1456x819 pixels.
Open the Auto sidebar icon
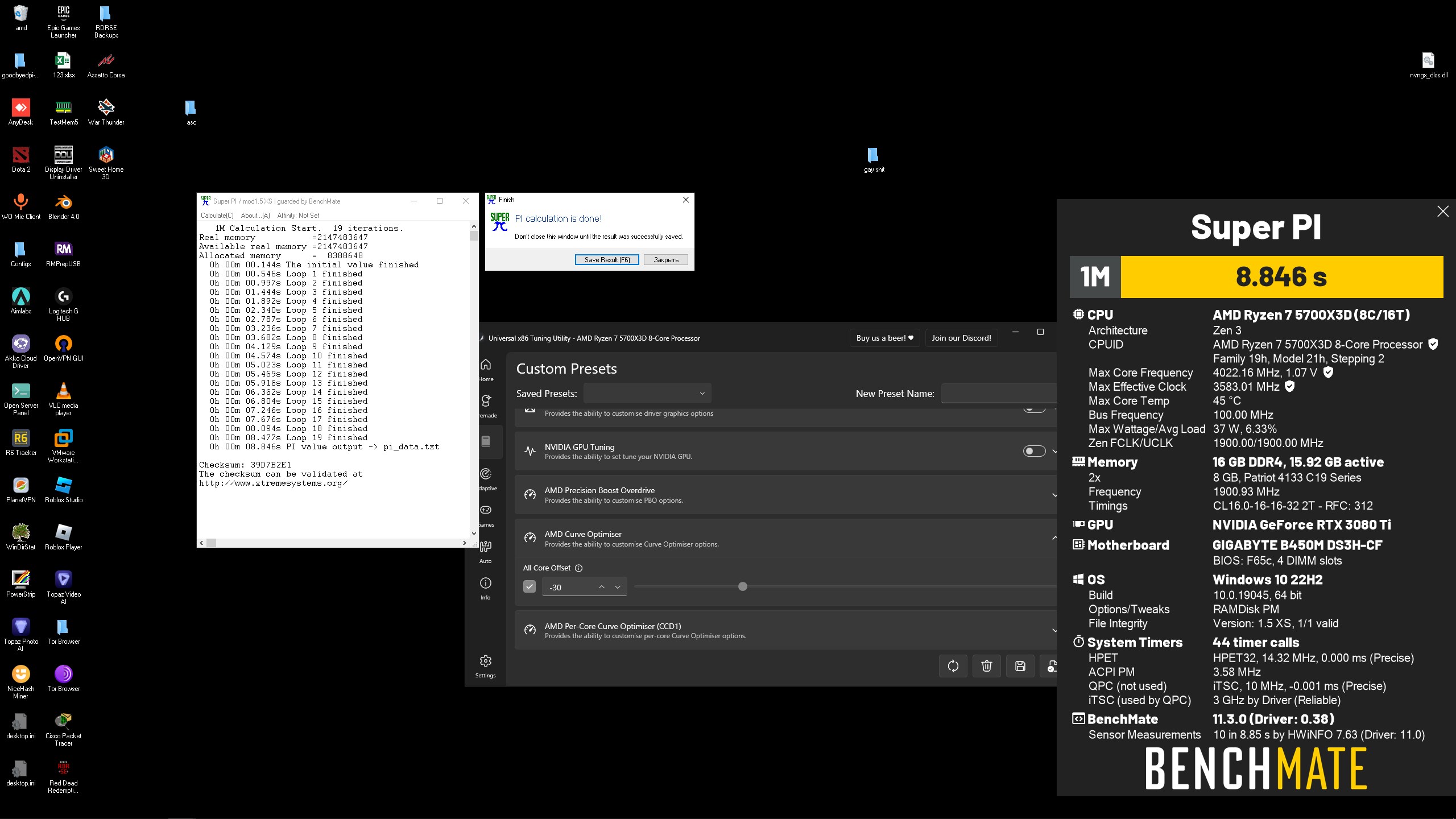click(486, 552)
